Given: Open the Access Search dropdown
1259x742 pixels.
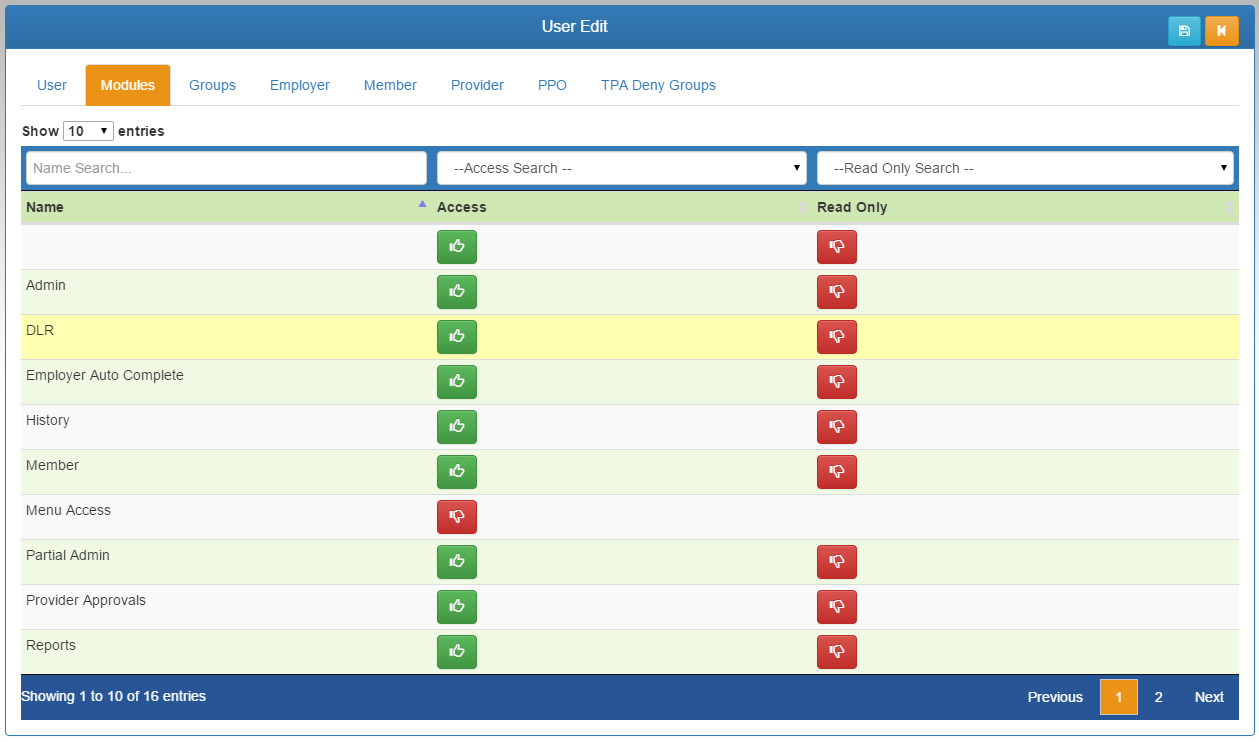Looking at the screenshot, I should pyautogui.click(x=621, y=168).
